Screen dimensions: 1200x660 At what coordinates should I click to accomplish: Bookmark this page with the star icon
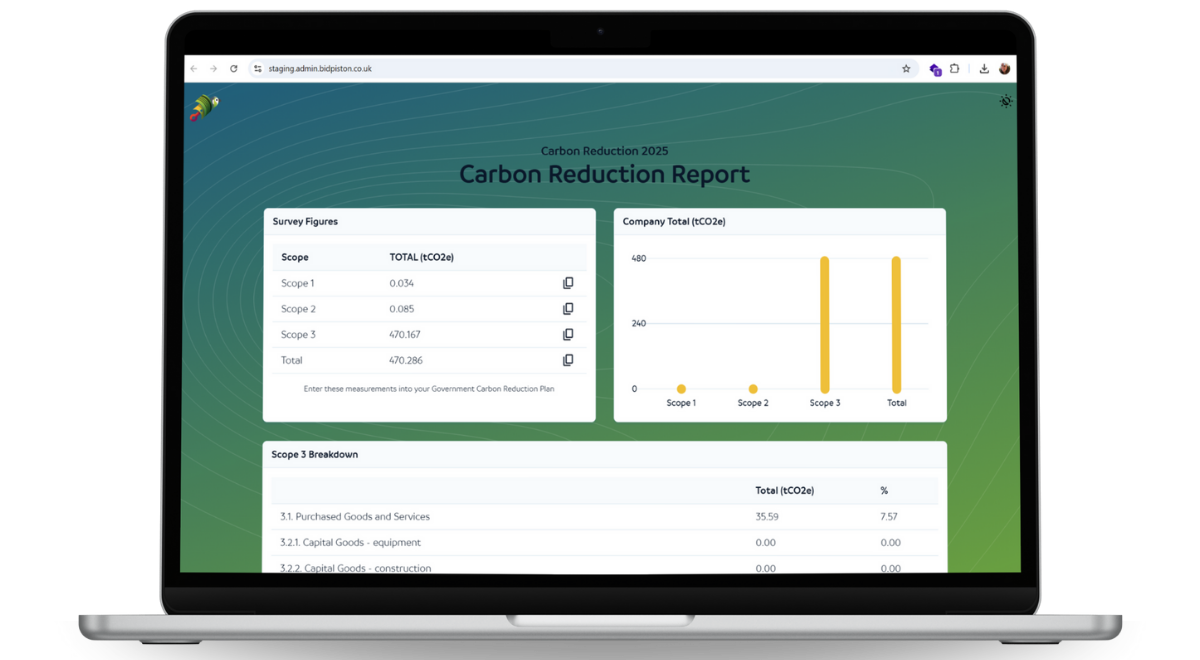coord(906,69)
